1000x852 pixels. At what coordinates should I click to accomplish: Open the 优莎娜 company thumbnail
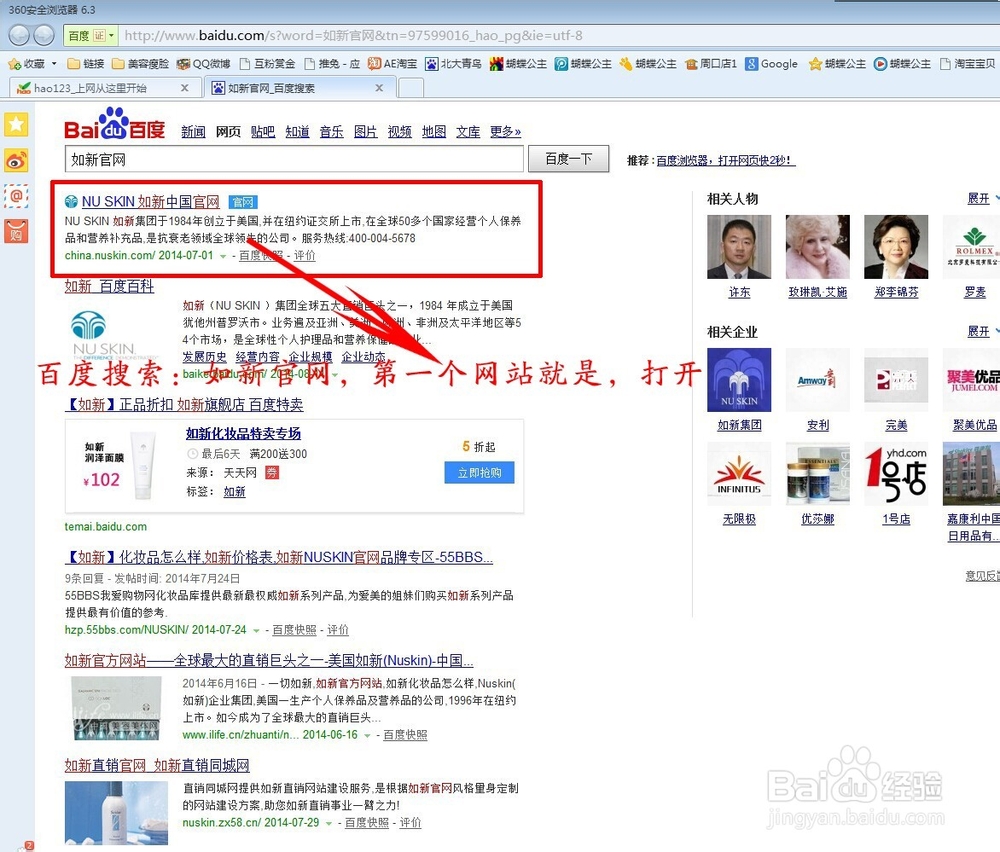818,474
